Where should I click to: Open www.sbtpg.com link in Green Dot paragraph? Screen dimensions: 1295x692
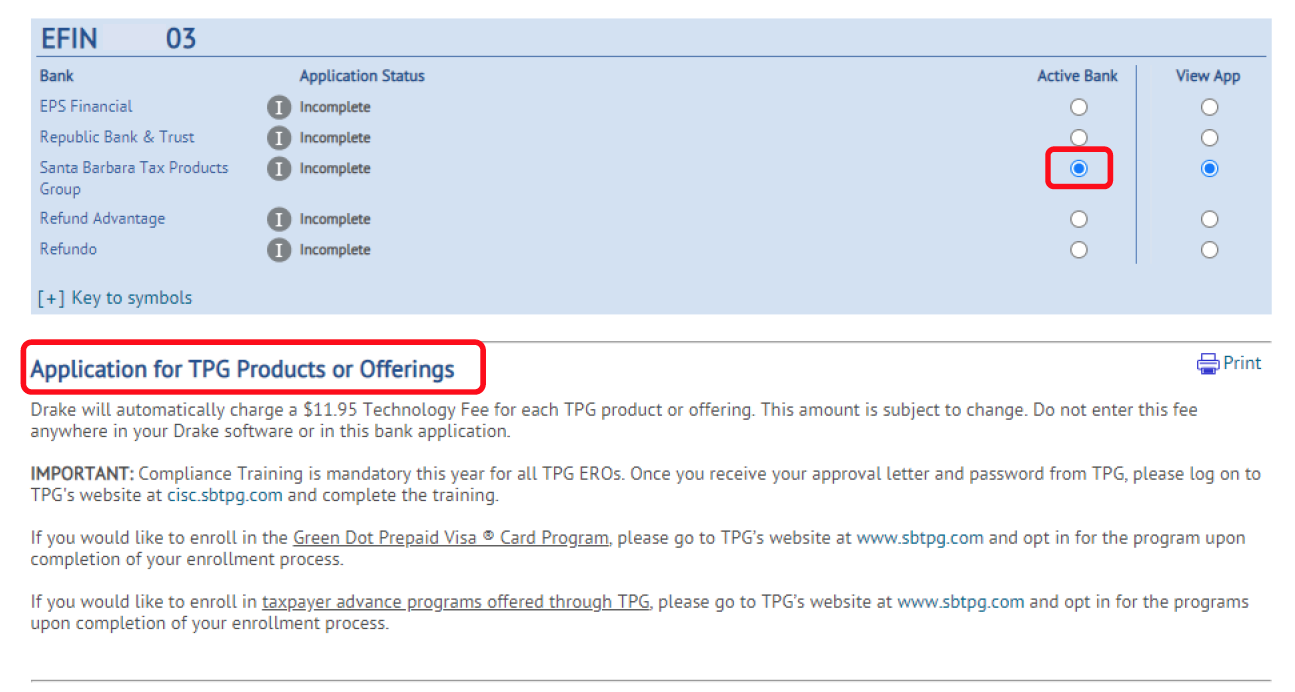[x=920, y=538]
